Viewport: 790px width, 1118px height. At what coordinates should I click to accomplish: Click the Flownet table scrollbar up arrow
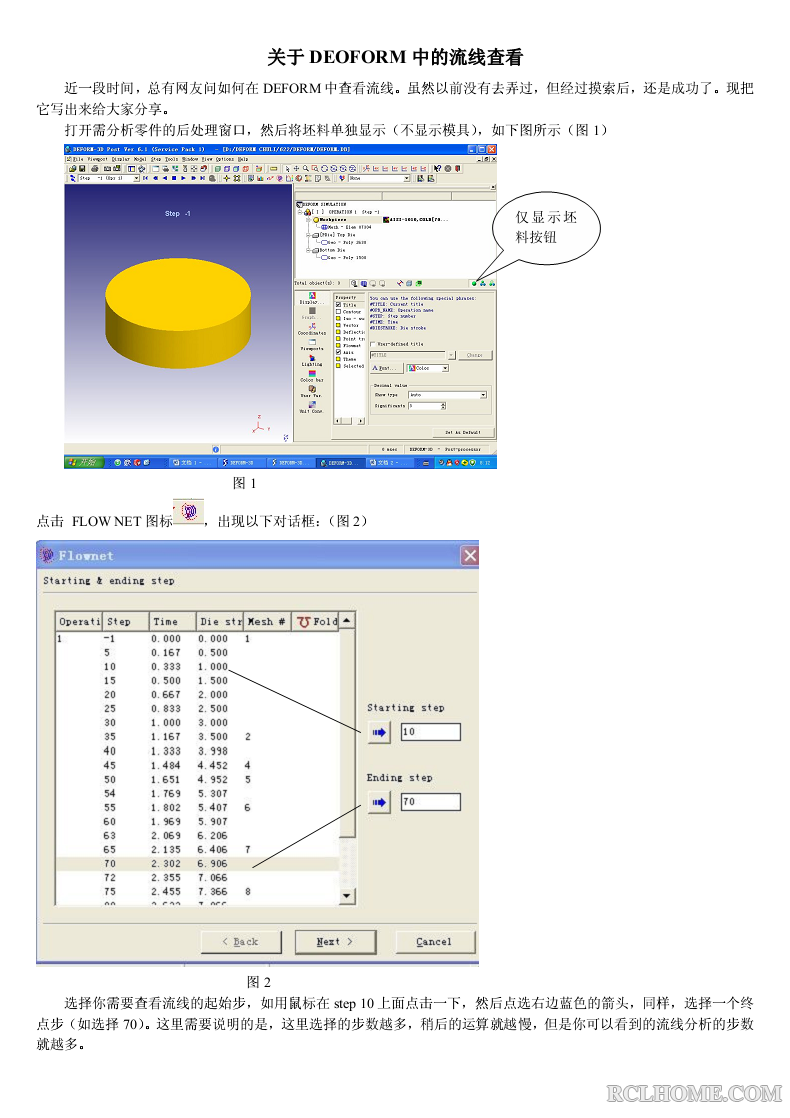click(x=347, y=621)
